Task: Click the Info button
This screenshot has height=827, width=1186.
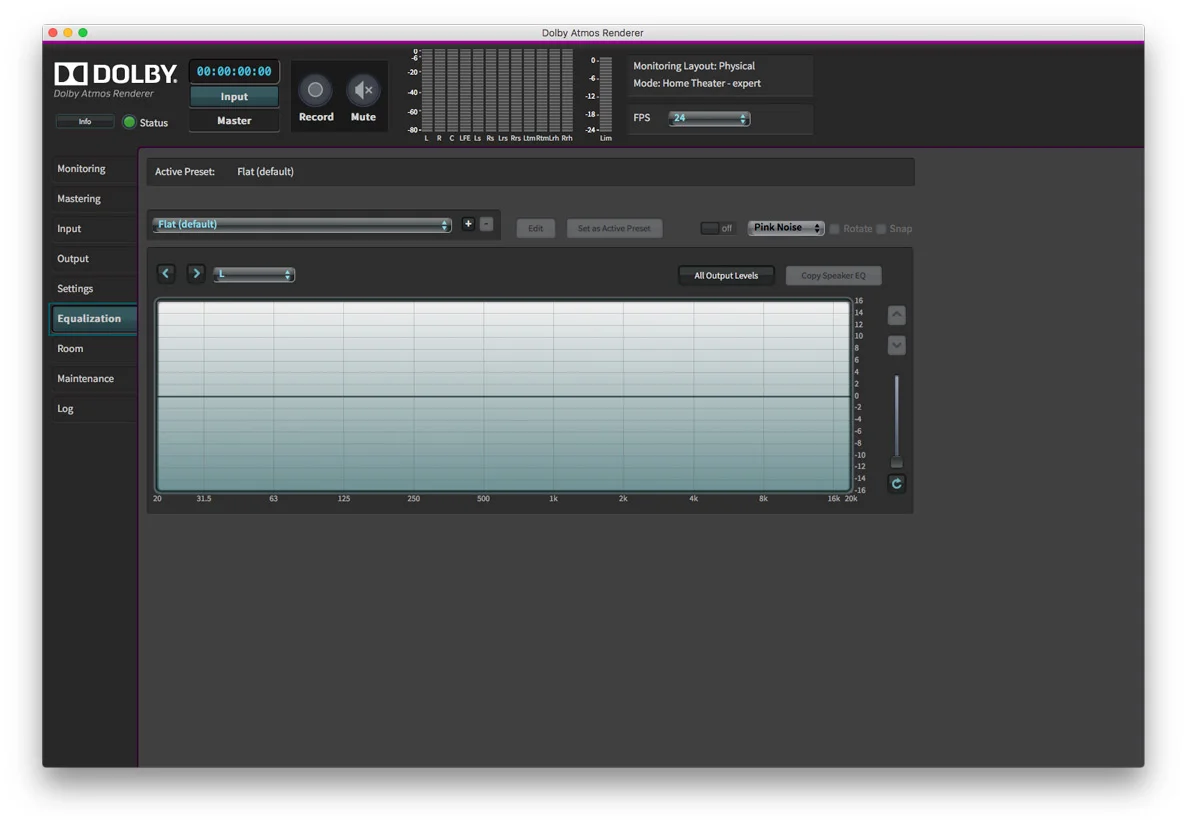Action: [x=85, y=122]
